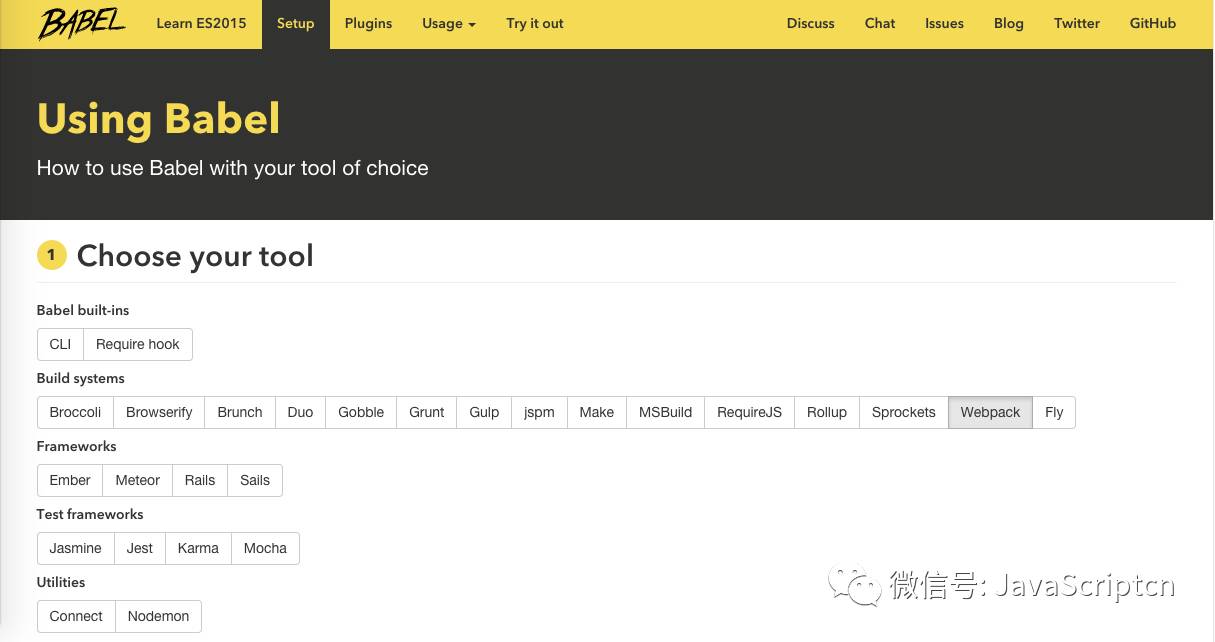1215x642 pixels.
Task: Select Brunch build system
Action: point(240,412)
